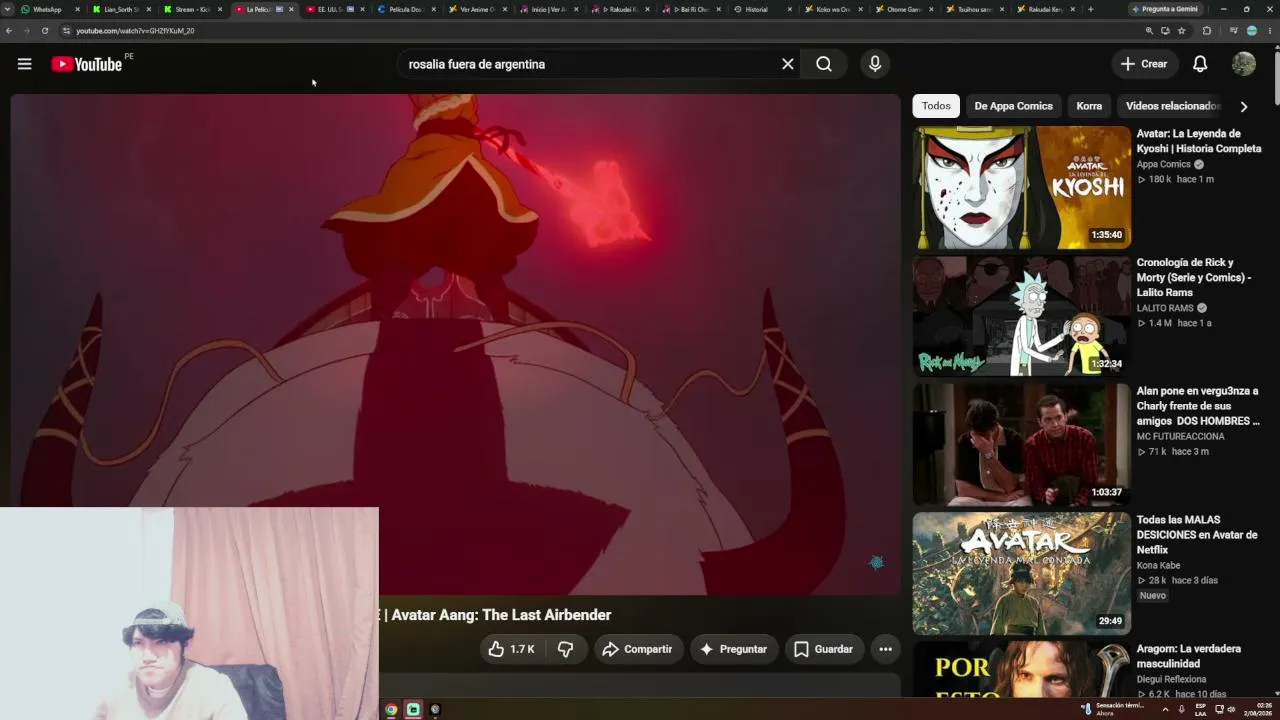The height and width of the screenshot is (720, 1280).
Task: Open the Appa Comics channel link
Action: coord(1164,164)
